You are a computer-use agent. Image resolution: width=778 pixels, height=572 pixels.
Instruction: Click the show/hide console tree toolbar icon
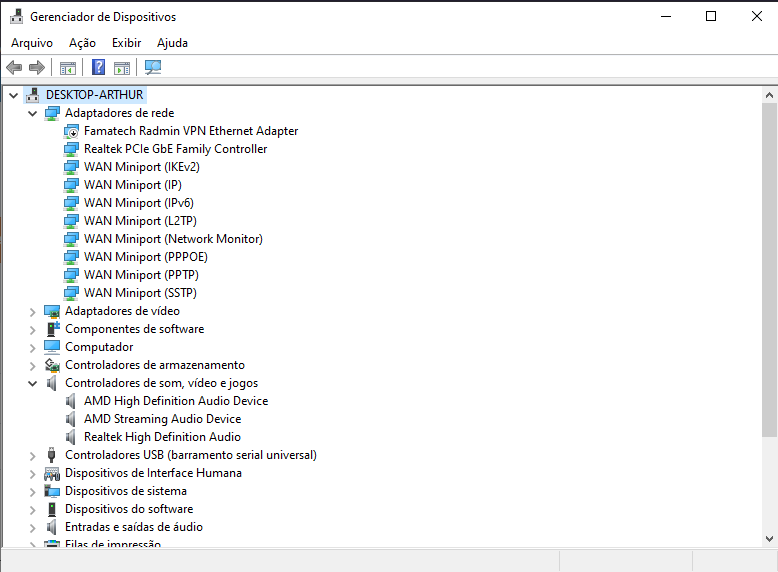click(x=67, y=67)
